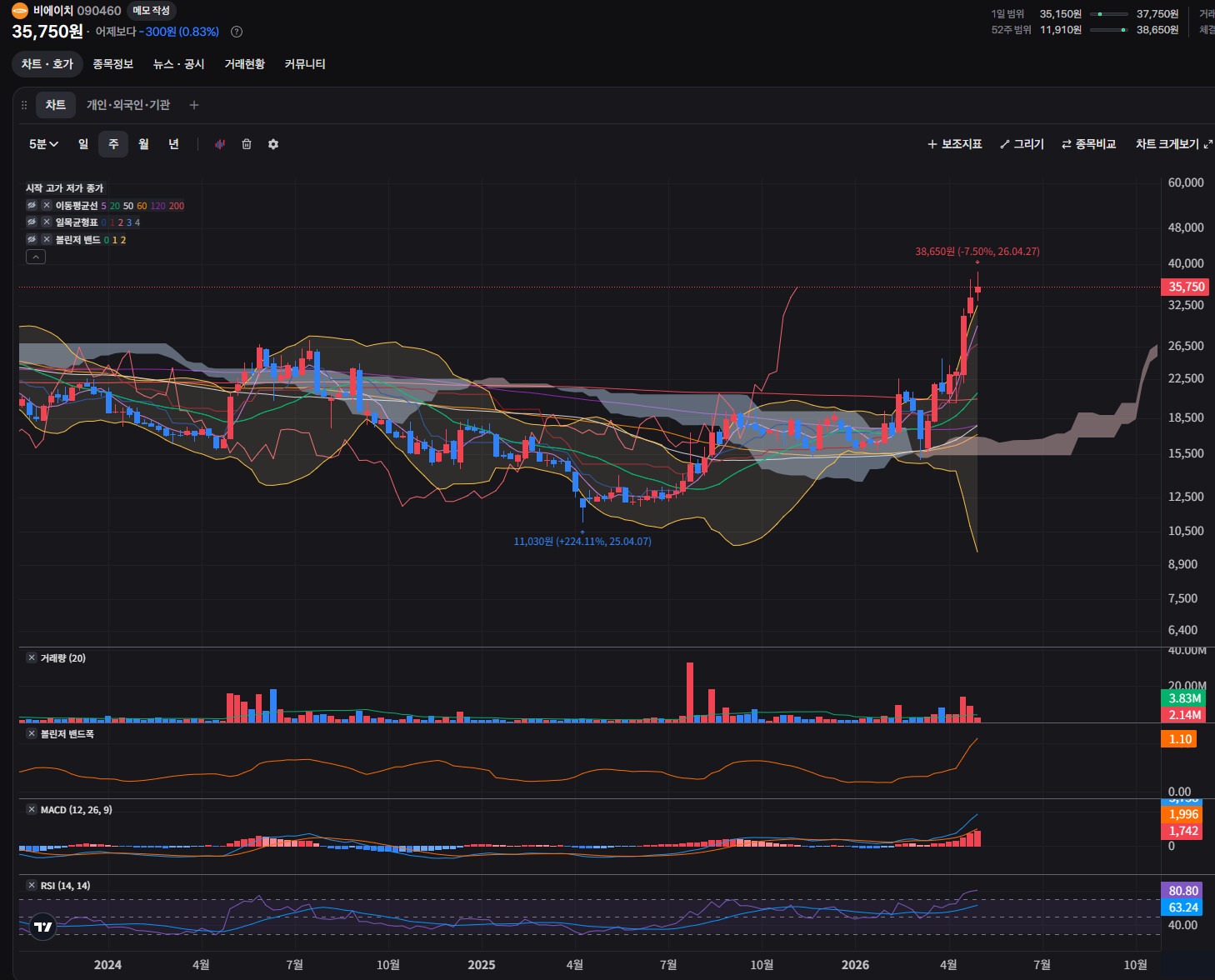
Task: Click the 메모 작성 button
Action: coord(151,11)
